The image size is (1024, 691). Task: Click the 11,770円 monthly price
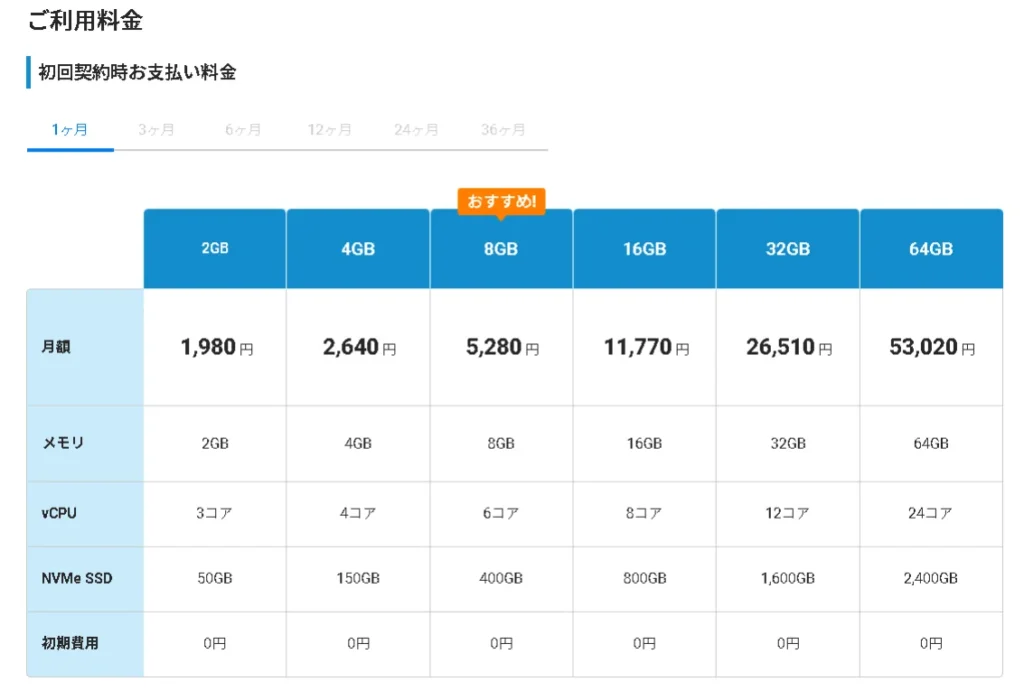tap(647, 347)
